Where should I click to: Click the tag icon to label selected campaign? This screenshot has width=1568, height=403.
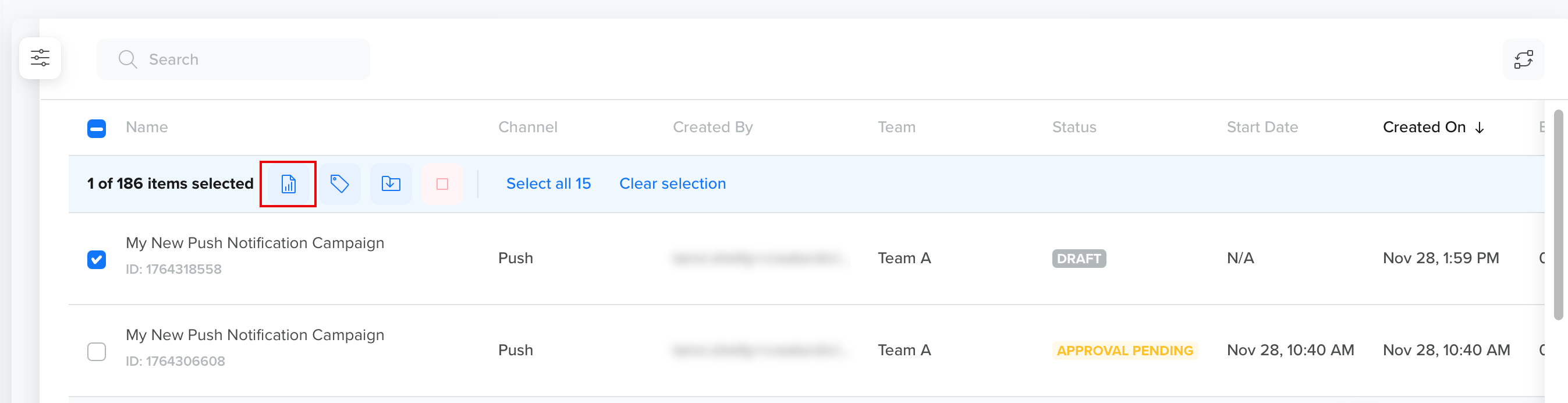pos(339,183)
